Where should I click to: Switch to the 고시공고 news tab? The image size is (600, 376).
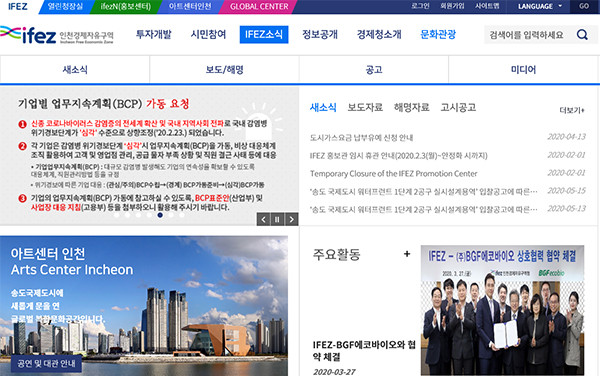click(458, 107)
